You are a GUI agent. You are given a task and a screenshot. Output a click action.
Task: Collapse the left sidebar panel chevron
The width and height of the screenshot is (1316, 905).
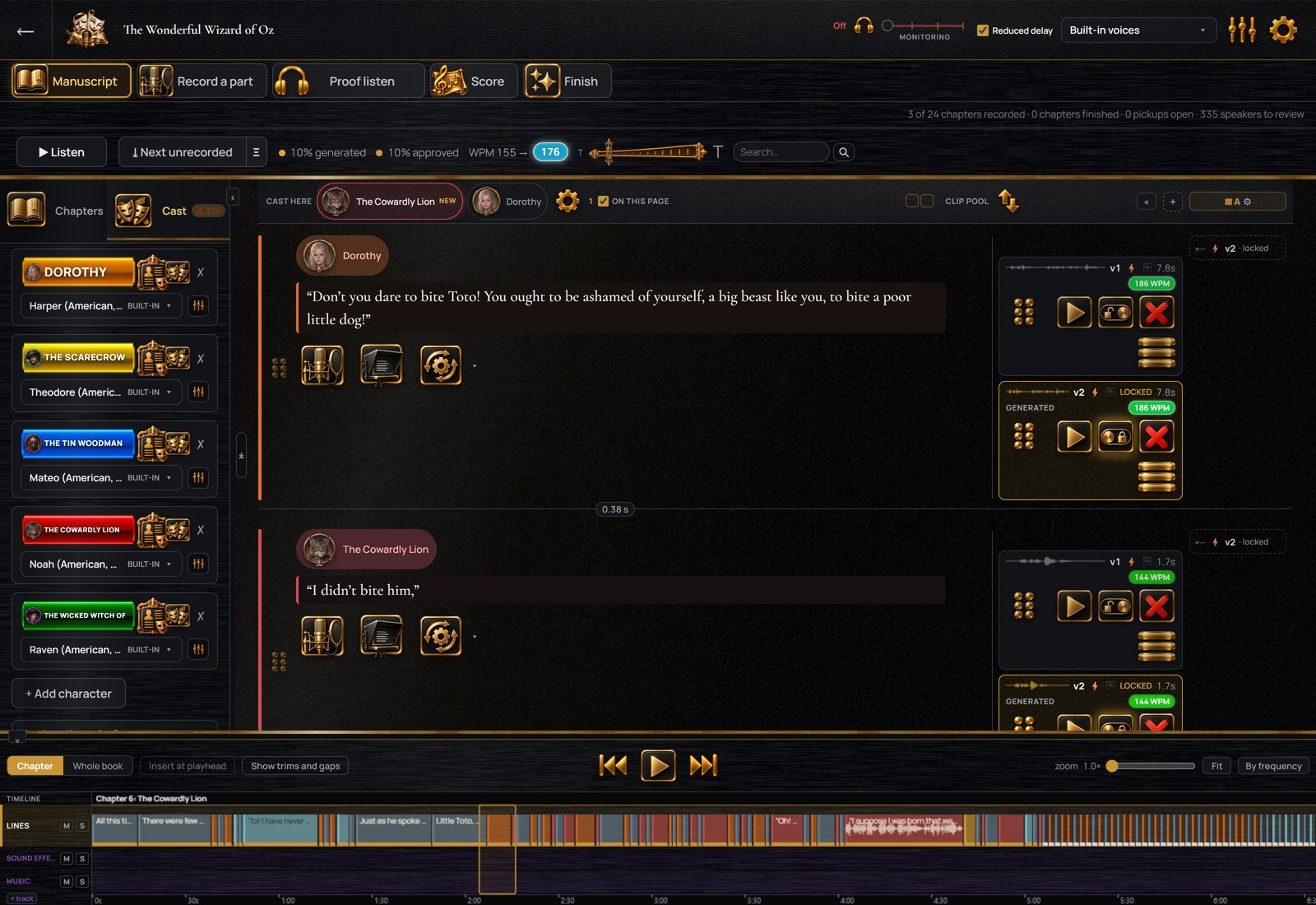click(x=233, y=197)
